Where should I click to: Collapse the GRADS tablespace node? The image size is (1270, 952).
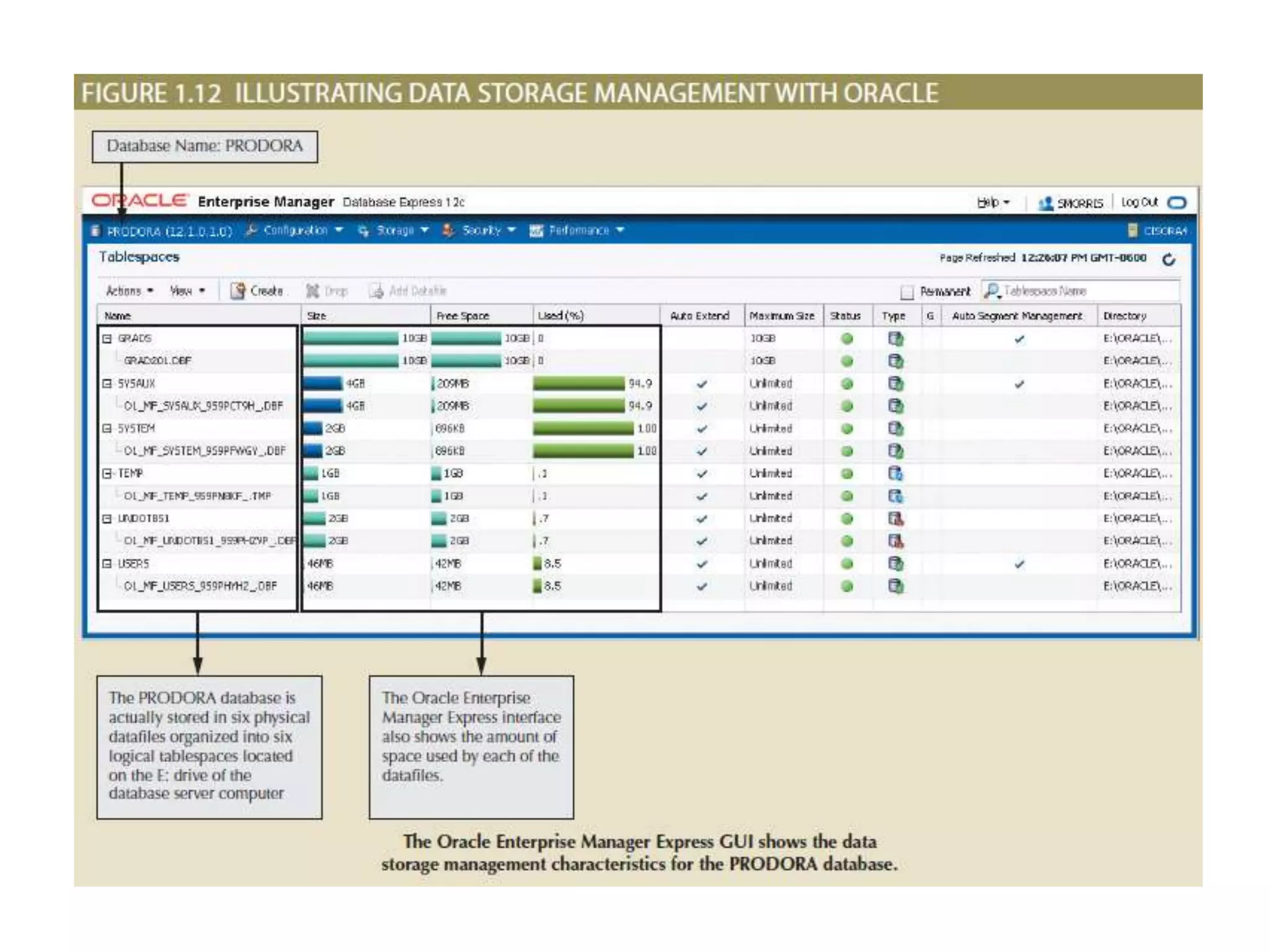point(107,338)
